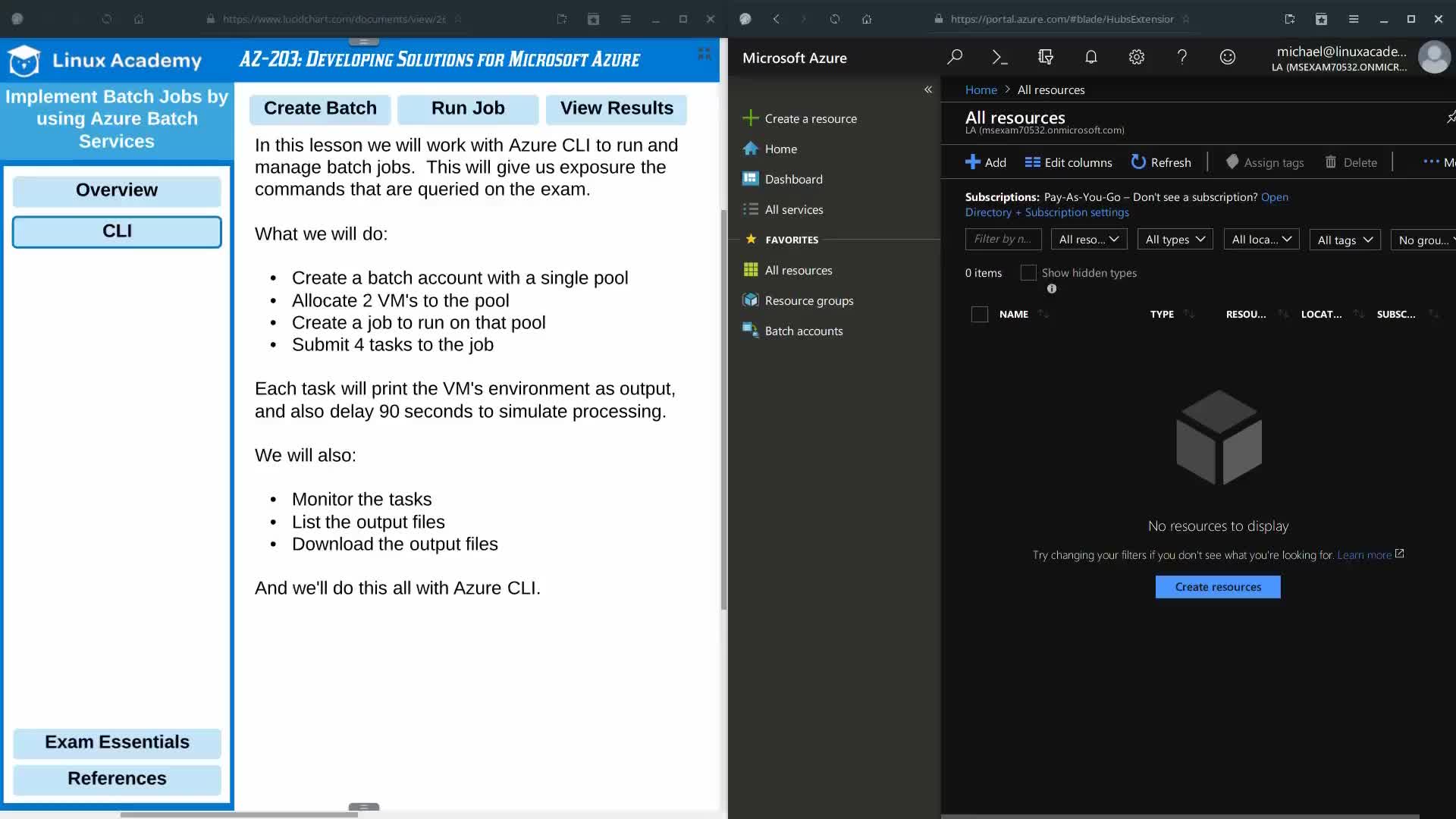
Task: Click the lesson pane vertical scrollbar
Action: point(723,409)
